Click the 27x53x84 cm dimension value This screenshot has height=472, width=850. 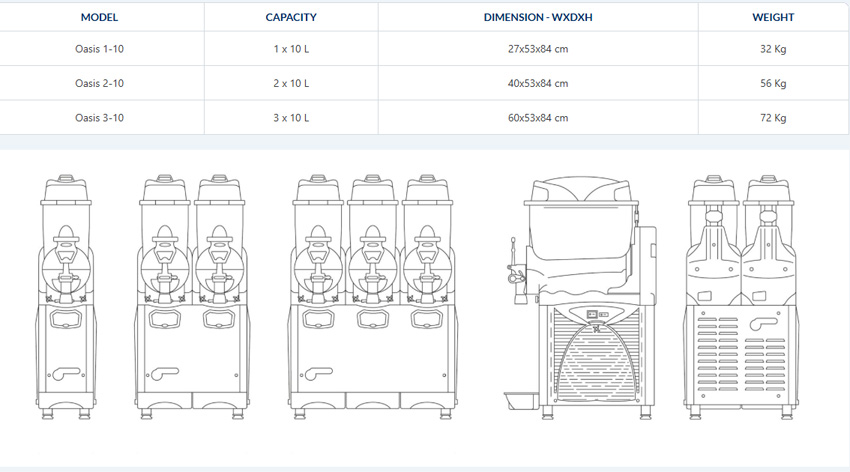[537, 49]
